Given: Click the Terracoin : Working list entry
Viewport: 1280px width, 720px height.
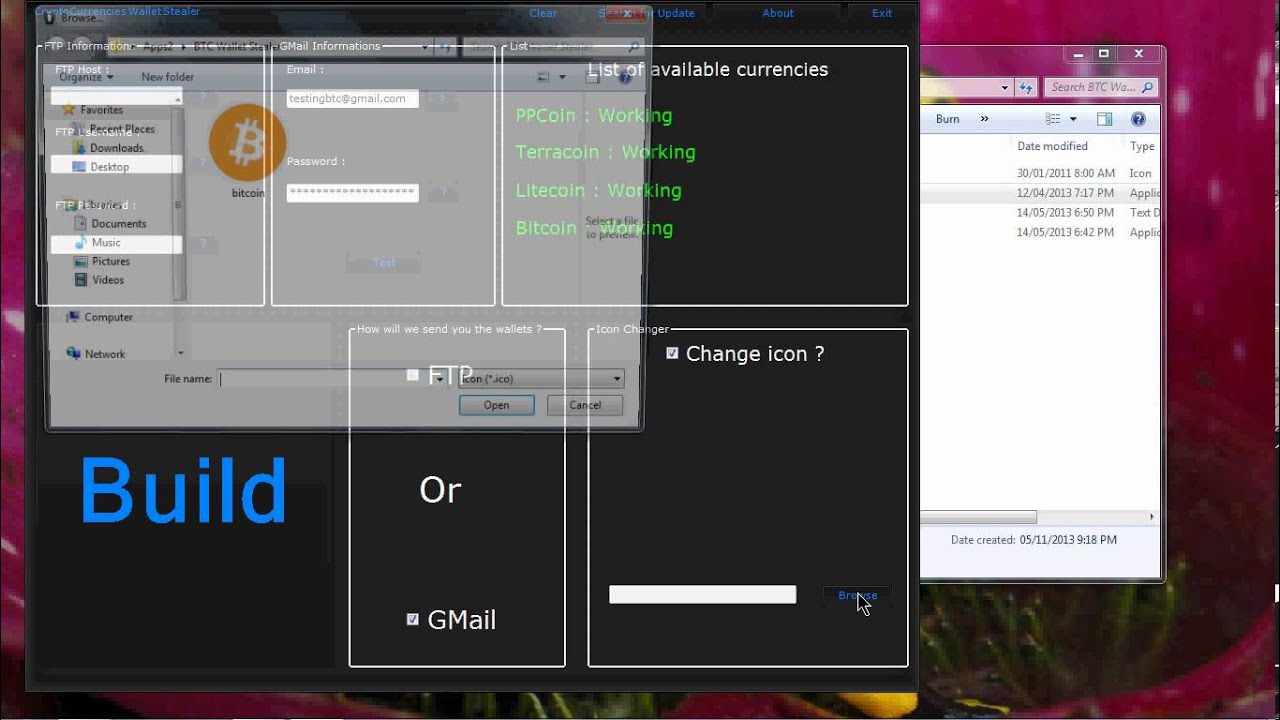Looking at the screenshot, I should (x=605, y=152).
